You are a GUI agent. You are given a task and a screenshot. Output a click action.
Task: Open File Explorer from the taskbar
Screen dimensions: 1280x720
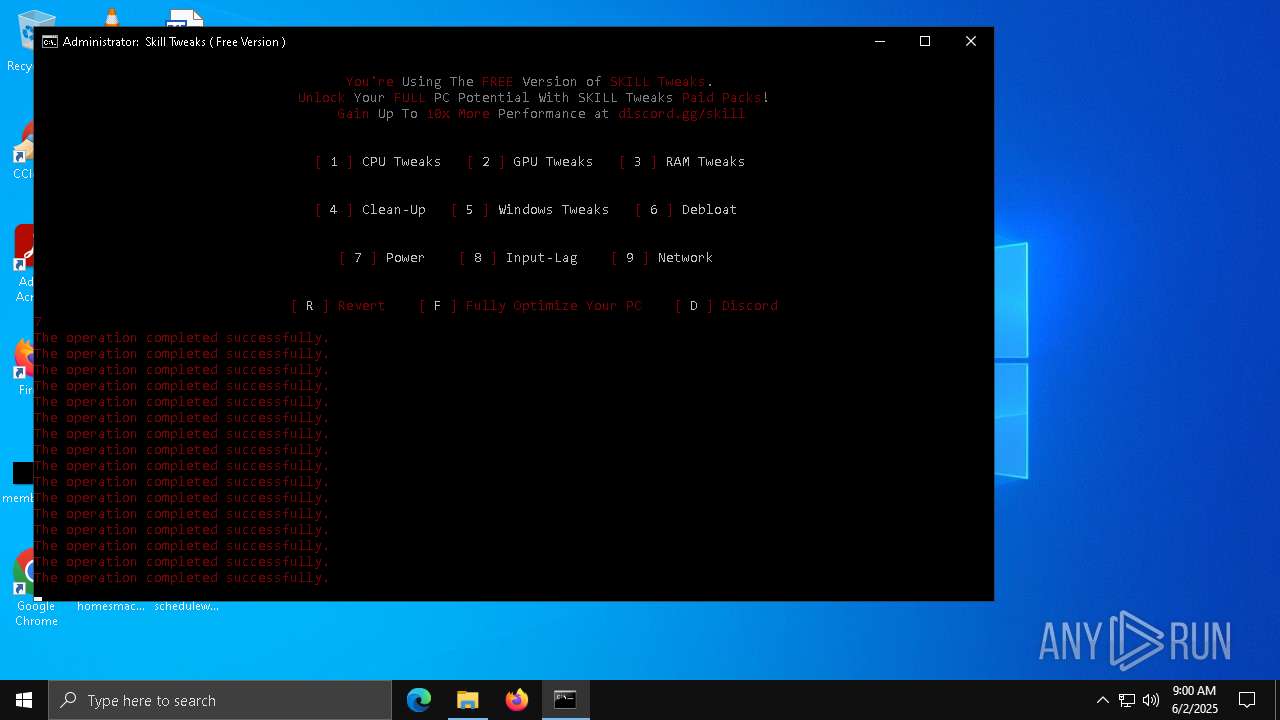tap(467, 700)
